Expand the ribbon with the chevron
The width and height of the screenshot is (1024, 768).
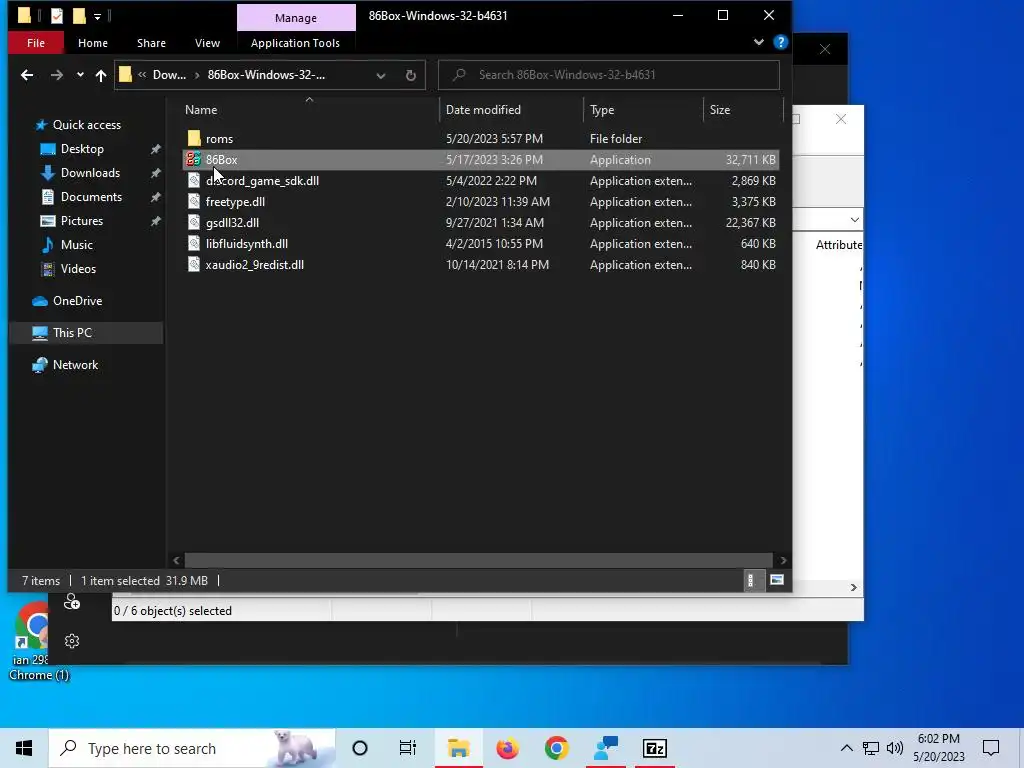758,42
